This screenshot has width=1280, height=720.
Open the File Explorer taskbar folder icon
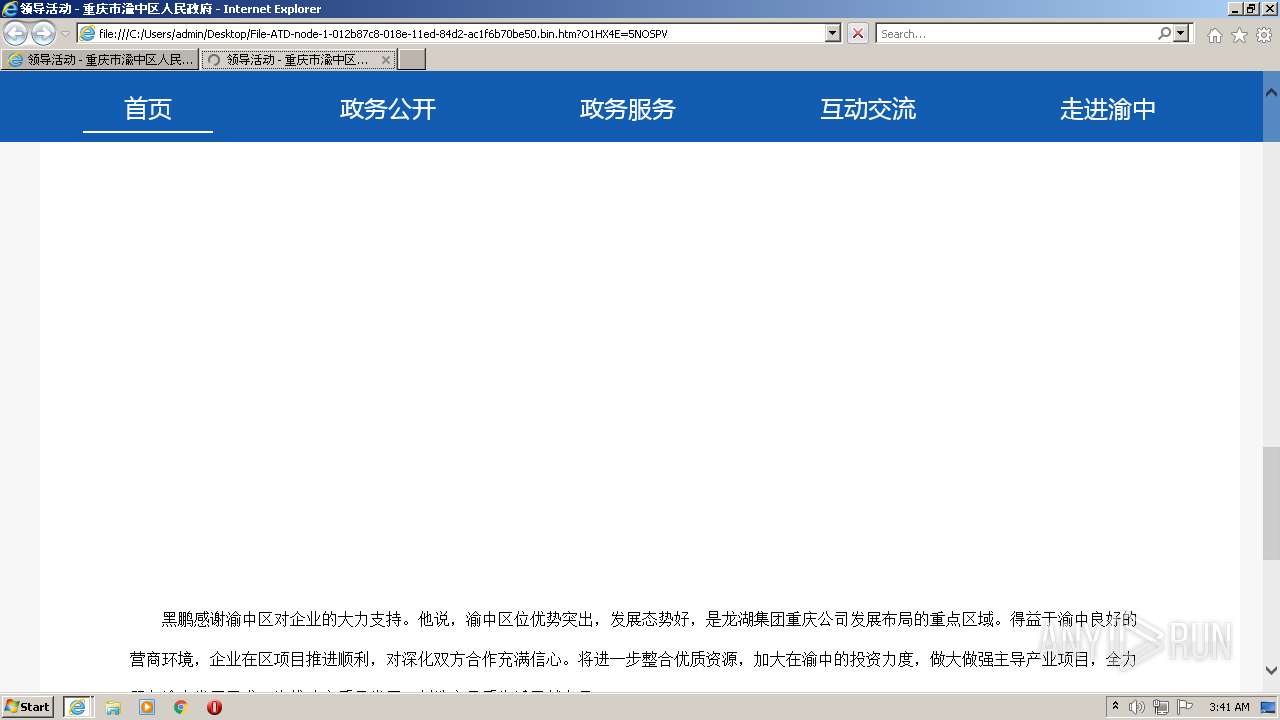click(113, 707)
